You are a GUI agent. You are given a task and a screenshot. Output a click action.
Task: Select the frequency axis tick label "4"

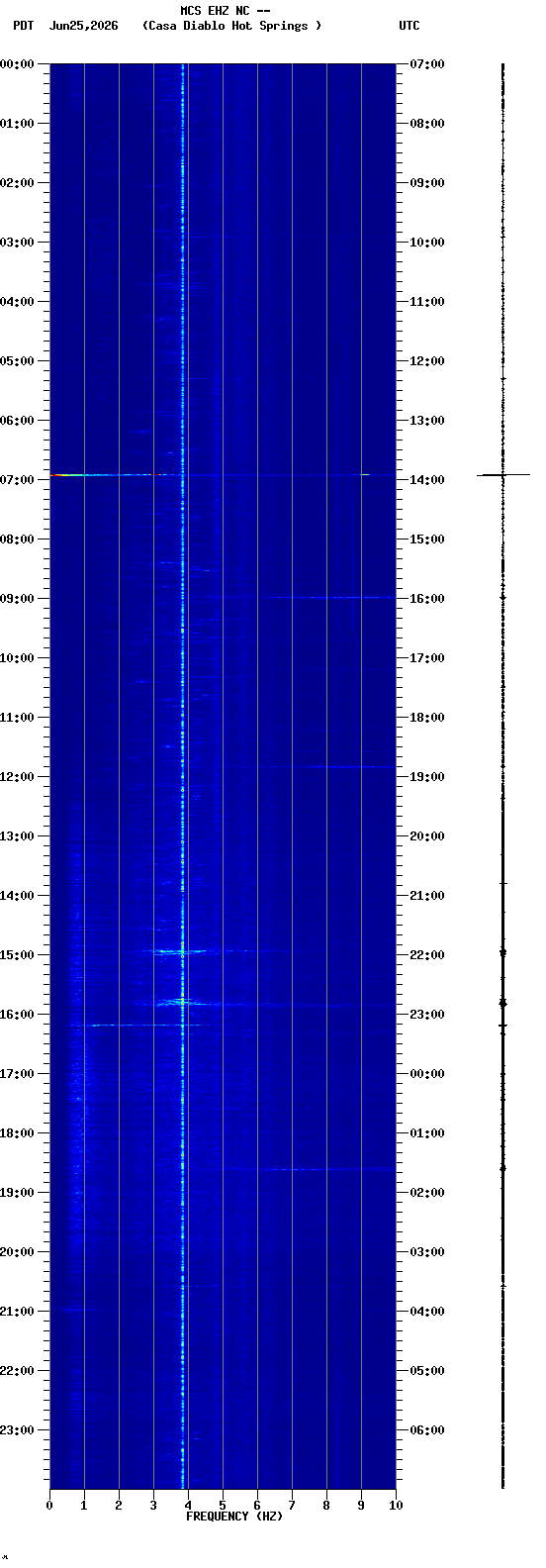pos(188,1506)
